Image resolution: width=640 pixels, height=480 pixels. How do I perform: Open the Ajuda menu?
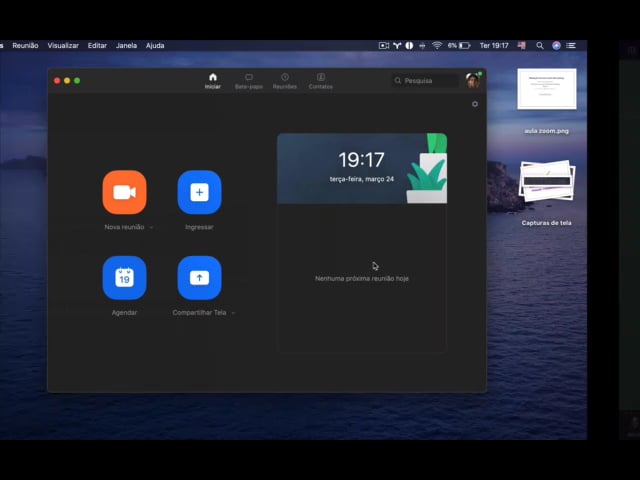[x=155, y=46]
